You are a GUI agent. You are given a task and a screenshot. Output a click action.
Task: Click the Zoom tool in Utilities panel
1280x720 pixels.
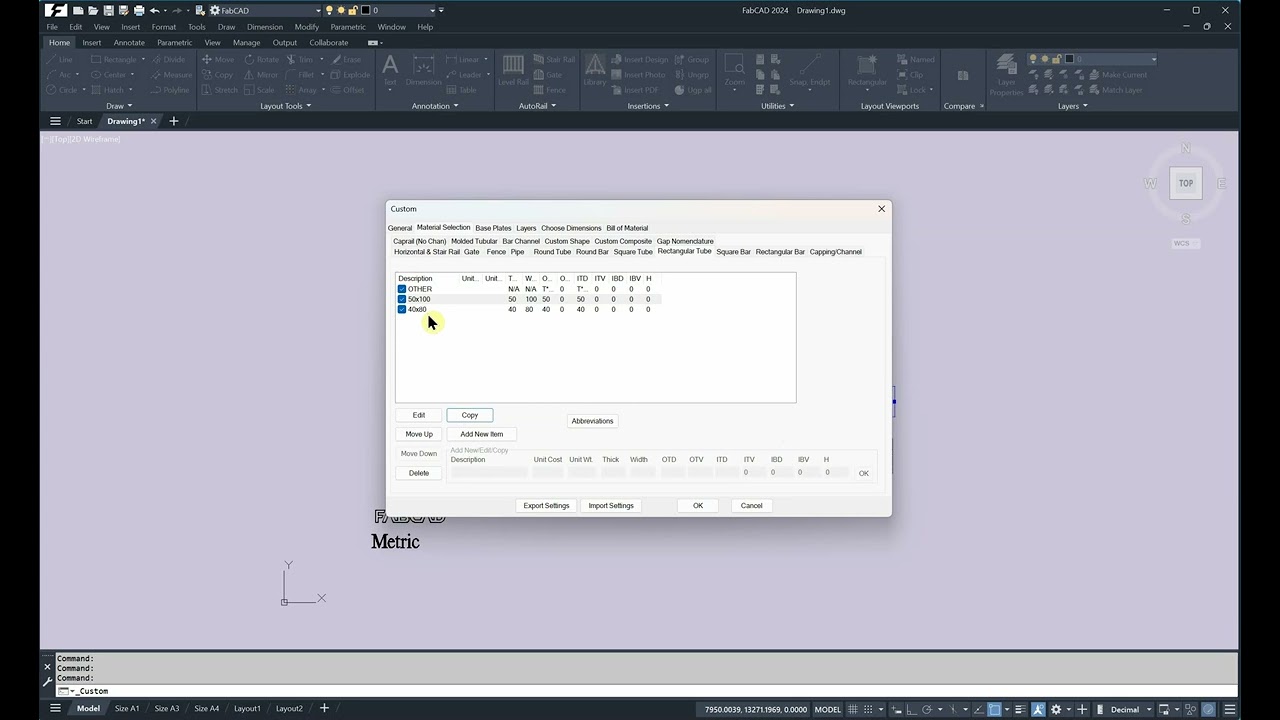tap(735, 72)
